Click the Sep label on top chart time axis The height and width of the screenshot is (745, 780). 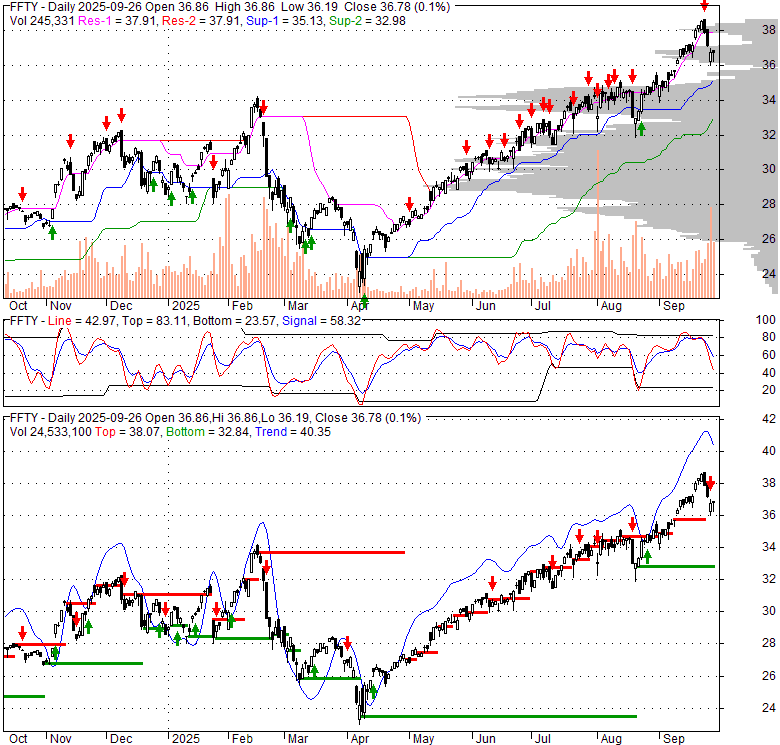674,306
